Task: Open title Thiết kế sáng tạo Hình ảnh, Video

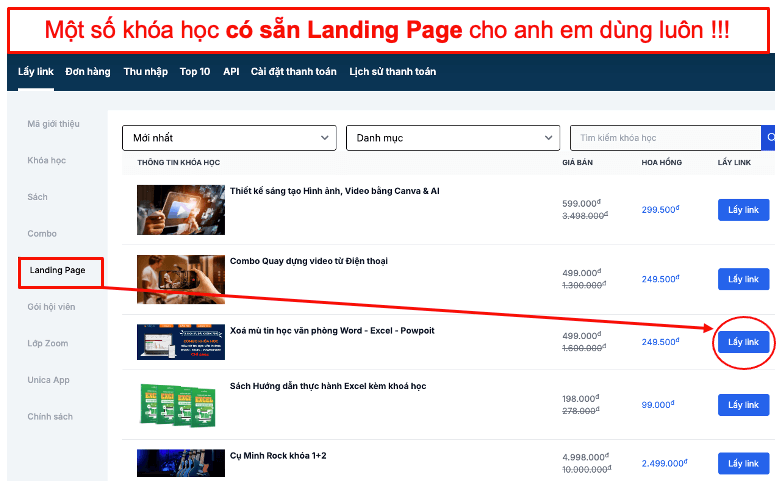Action: coord(334,191)
